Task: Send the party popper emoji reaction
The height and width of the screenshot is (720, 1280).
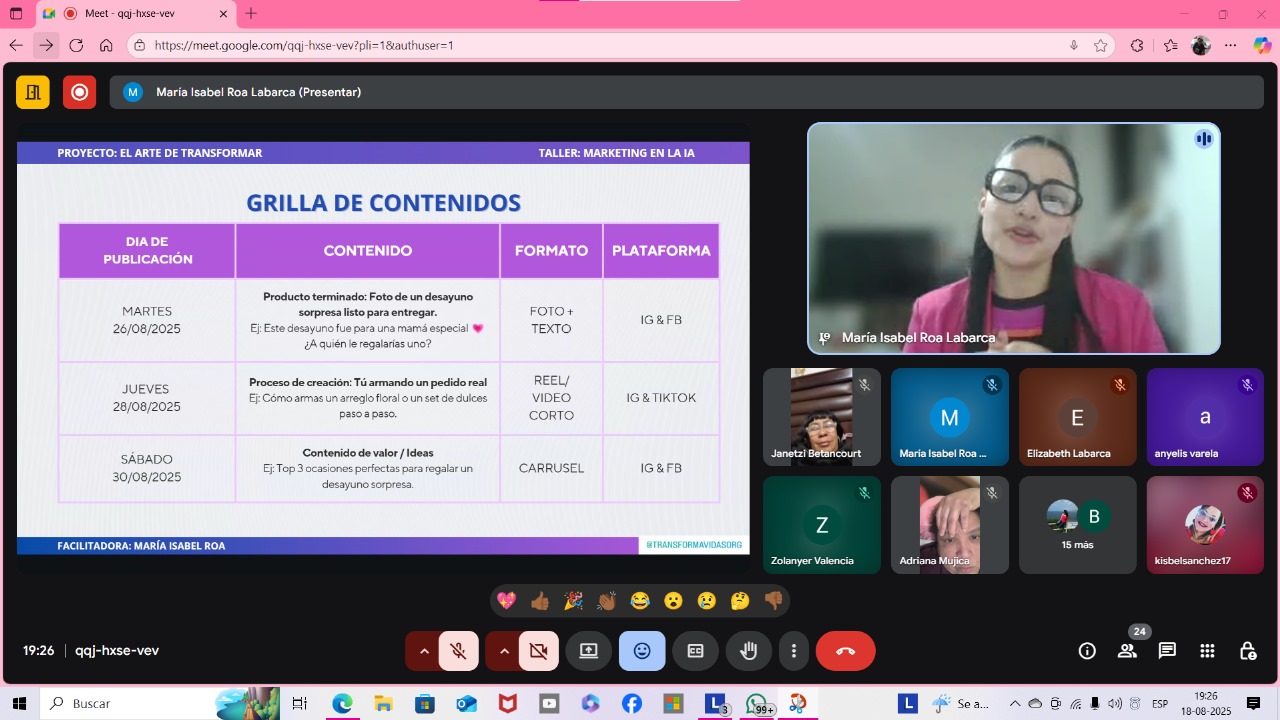Action: tap(573, 601)
